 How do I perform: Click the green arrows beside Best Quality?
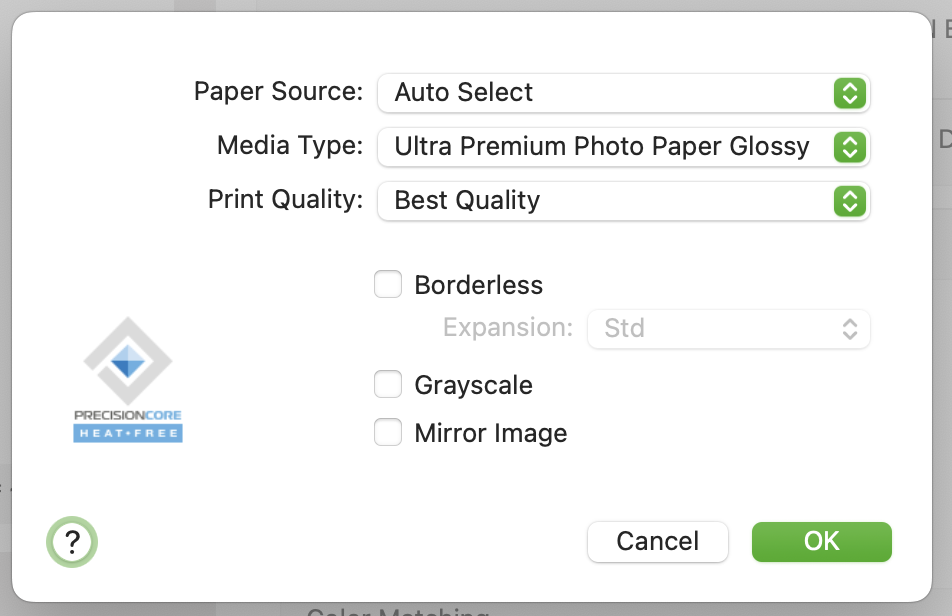pos(849,201)
